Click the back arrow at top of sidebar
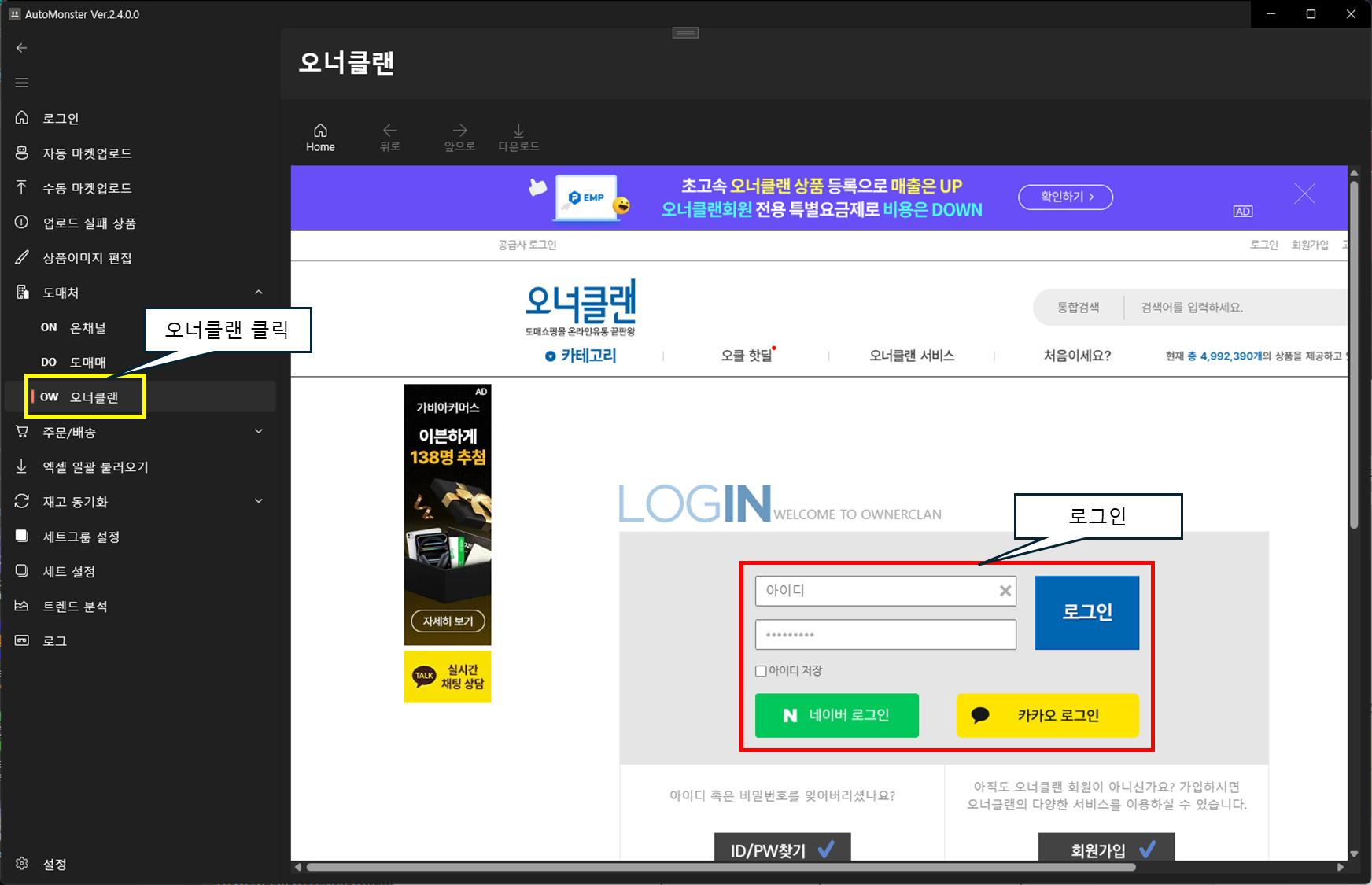 (22, 48)
